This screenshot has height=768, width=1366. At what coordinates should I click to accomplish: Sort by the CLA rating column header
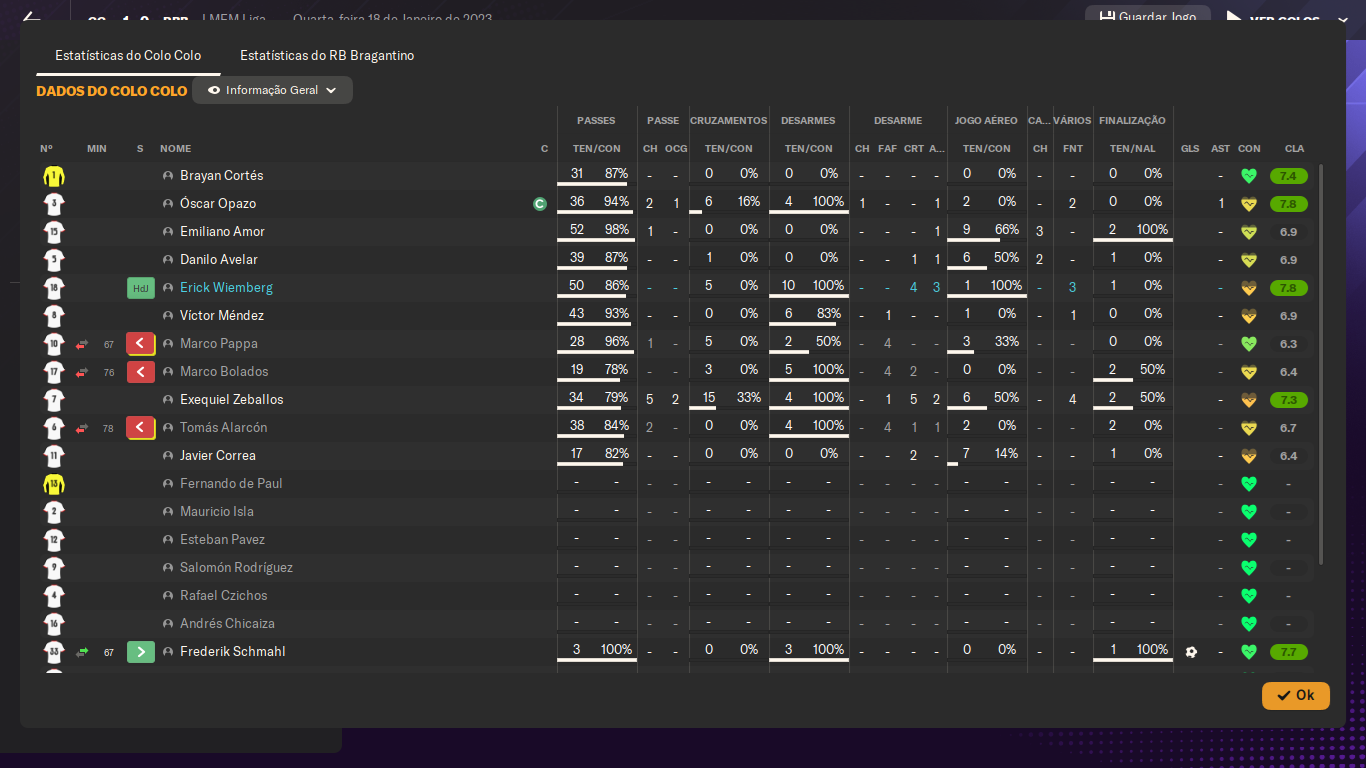click(1294, 149)
